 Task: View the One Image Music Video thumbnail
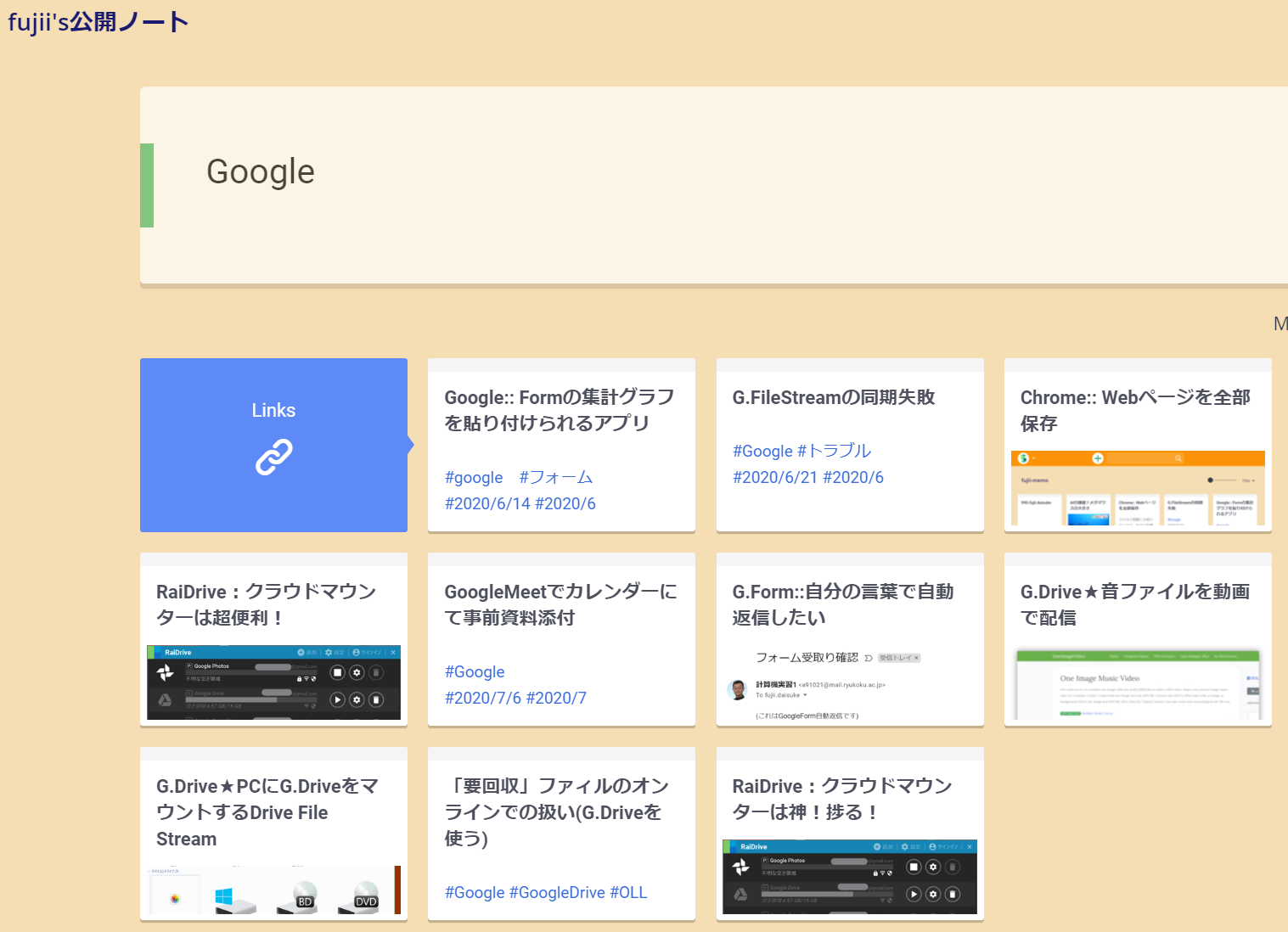point(1138,682)
